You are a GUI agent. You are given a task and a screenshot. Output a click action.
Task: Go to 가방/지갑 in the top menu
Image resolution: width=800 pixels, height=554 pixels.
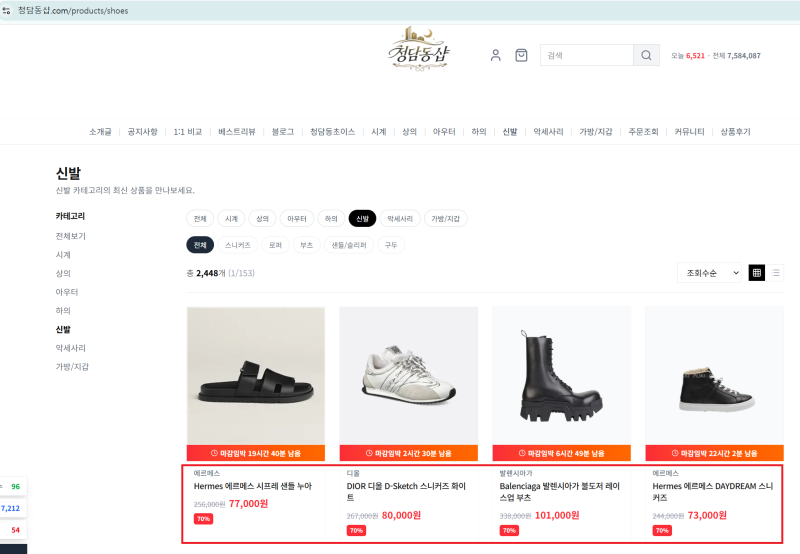[595, 132]
